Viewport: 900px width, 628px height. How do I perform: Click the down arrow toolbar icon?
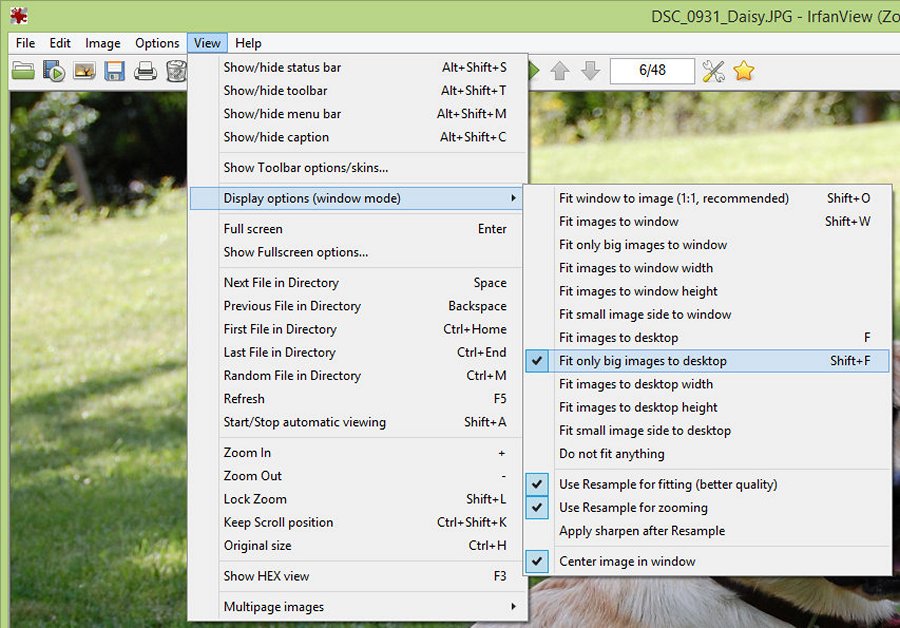(x=590, y=71)
